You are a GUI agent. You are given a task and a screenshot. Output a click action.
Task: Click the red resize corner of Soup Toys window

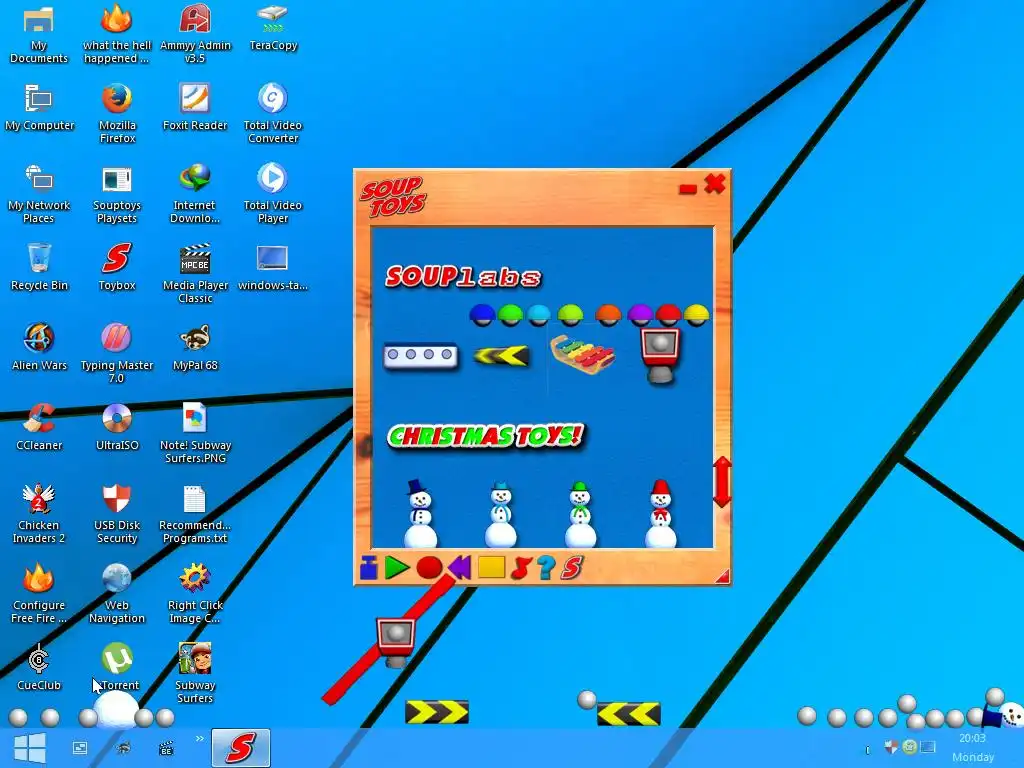(x=722, y=576)
